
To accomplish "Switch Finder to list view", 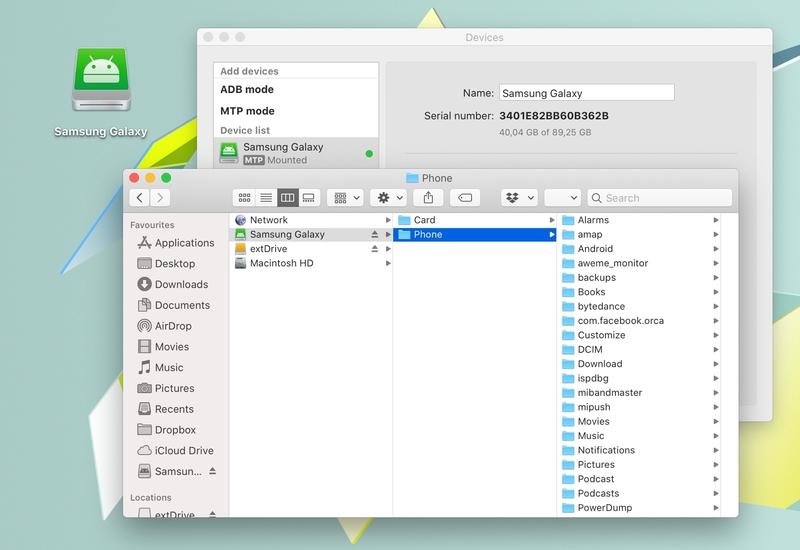I will 266,198.
